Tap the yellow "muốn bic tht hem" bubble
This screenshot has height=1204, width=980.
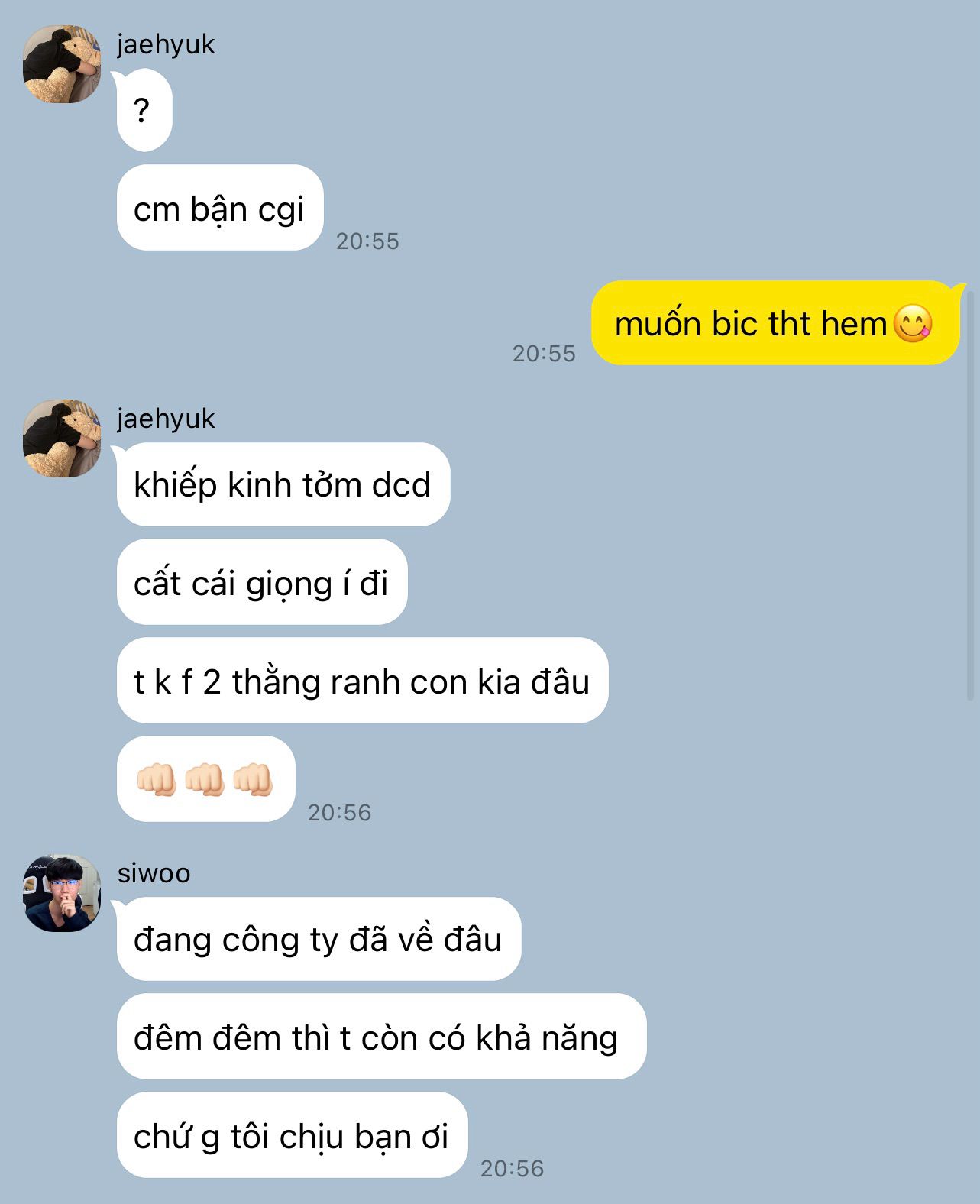pos(775,323)
